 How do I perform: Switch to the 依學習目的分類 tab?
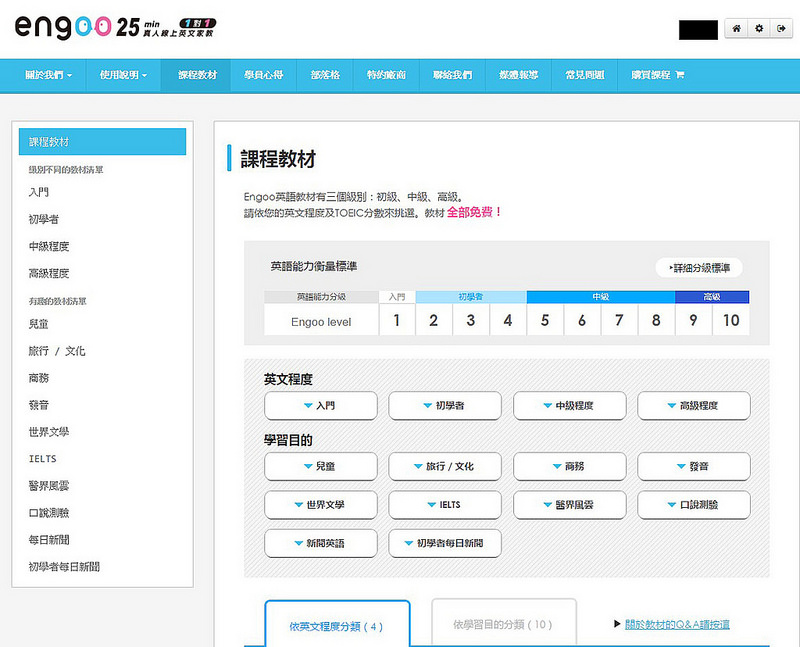tap(503, 623)
